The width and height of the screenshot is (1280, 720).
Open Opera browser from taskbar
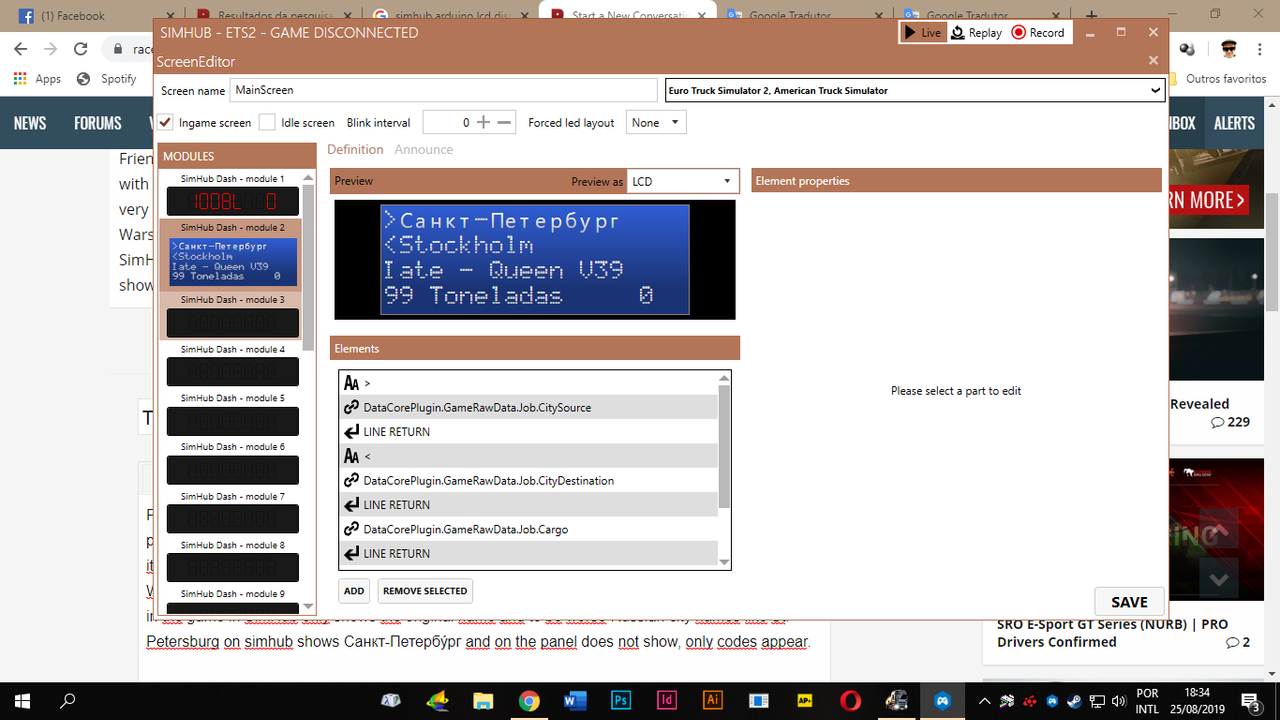(851, 700)
